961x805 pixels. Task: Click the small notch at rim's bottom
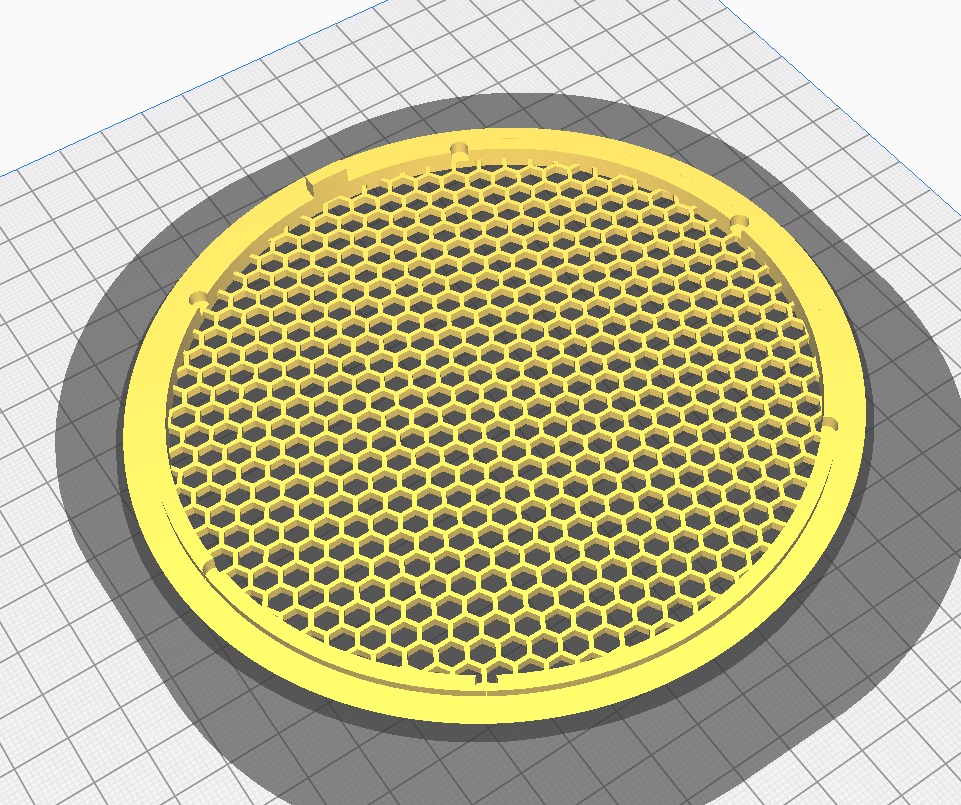489,682
